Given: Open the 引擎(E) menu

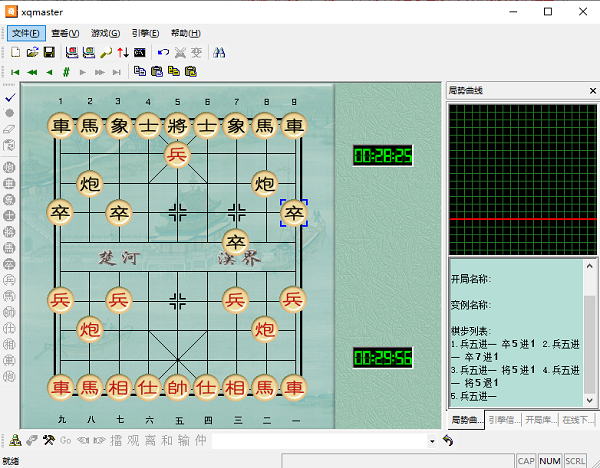Looking at the screenshot, I should [x=146, y=33].
